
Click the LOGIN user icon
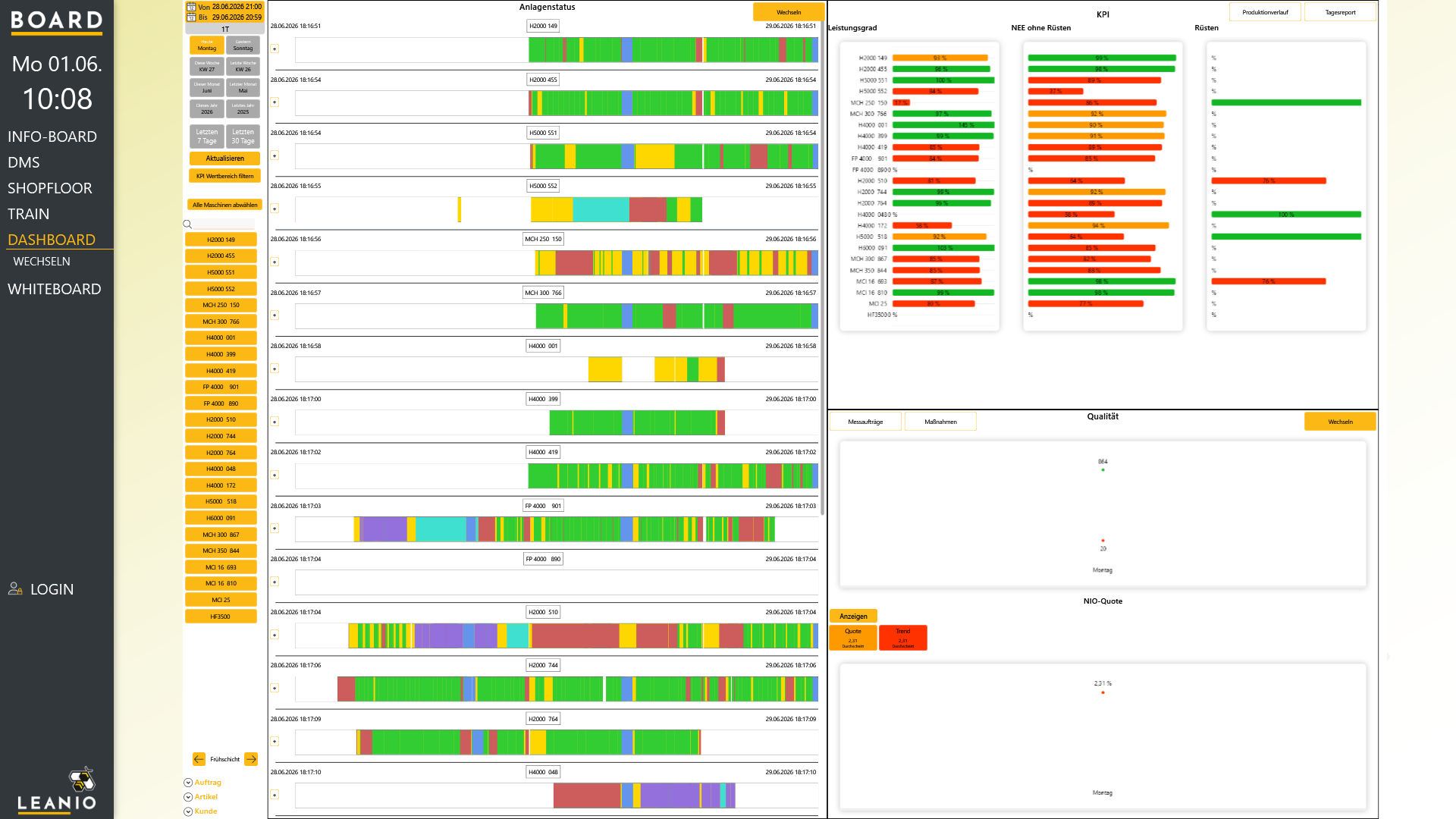click(x=15, y=588)
